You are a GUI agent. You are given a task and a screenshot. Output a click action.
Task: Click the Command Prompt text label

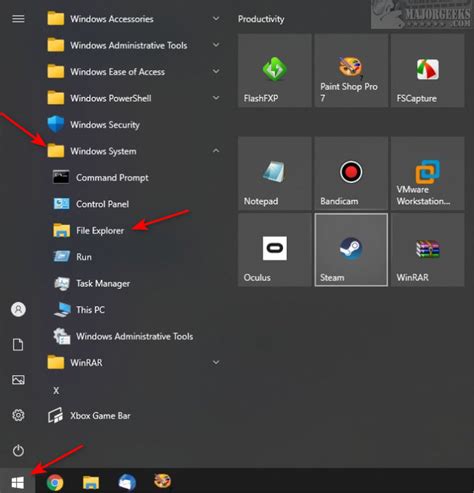click(112, 178)
